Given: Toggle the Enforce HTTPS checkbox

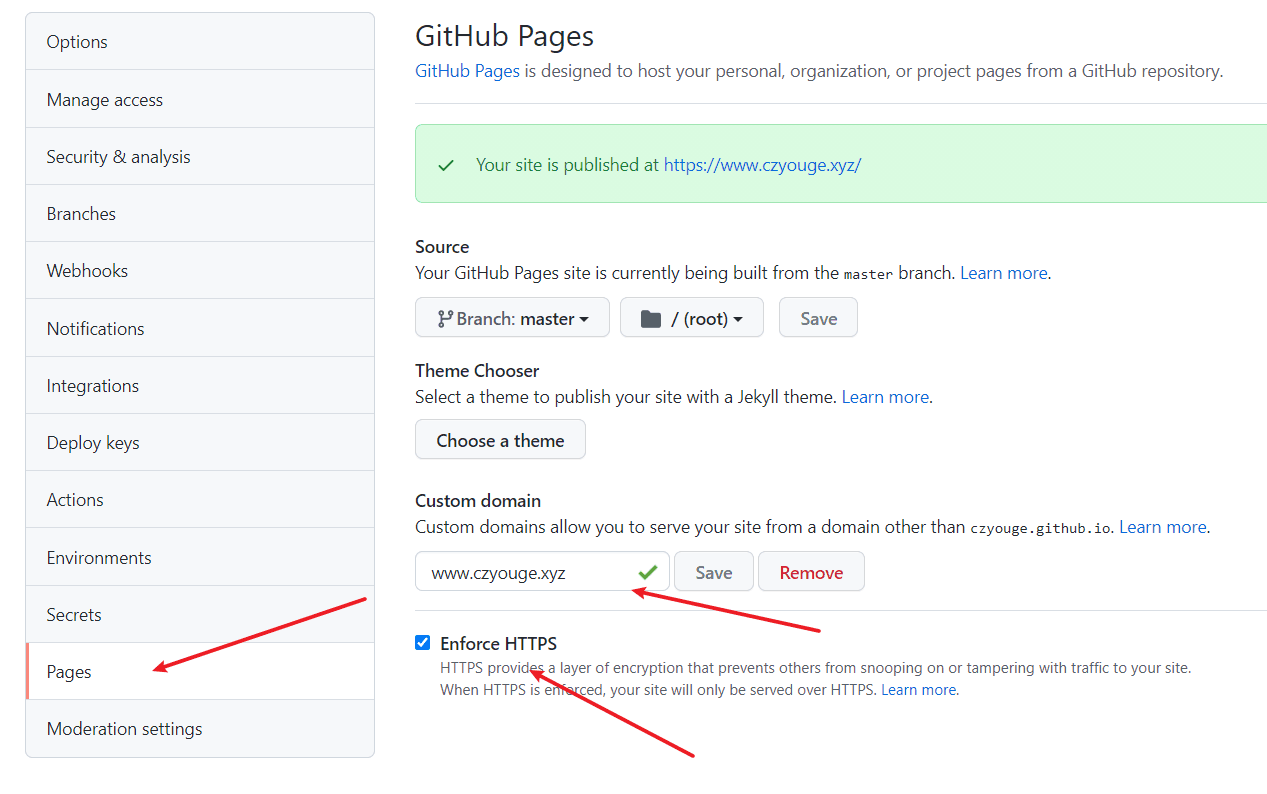Looking at the screenshot, I should pyautogui.click(x=423, y=643).
